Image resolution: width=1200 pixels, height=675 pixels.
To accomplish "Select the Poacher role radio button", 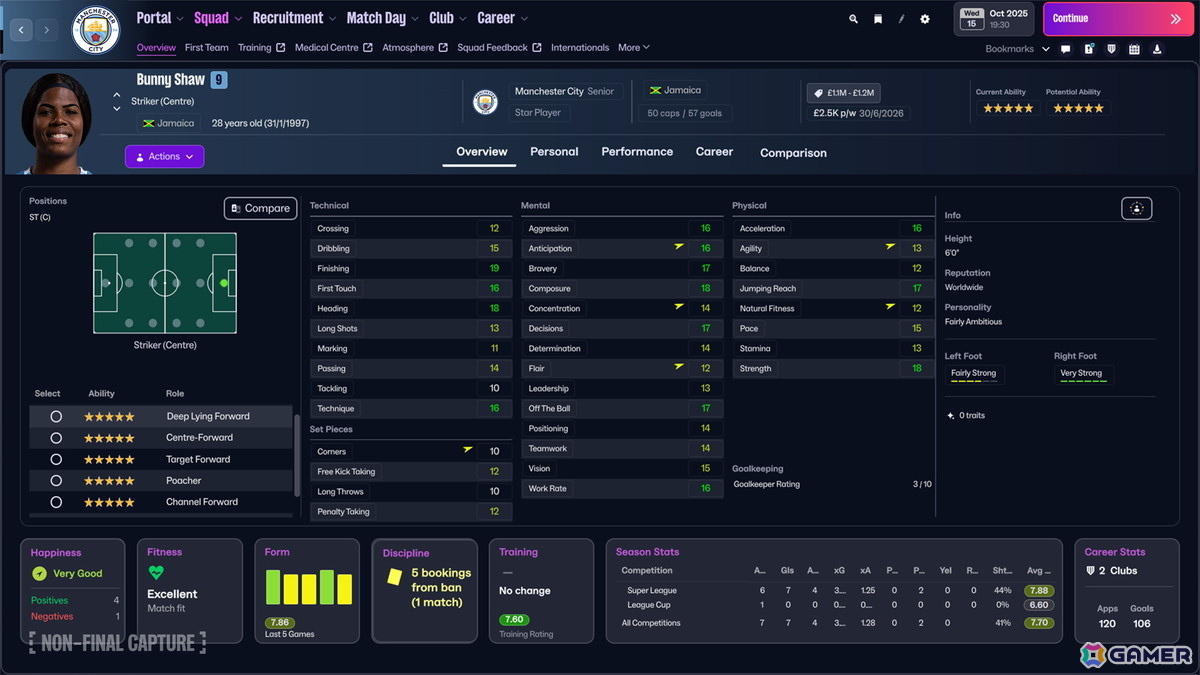I will coord(56,480).
